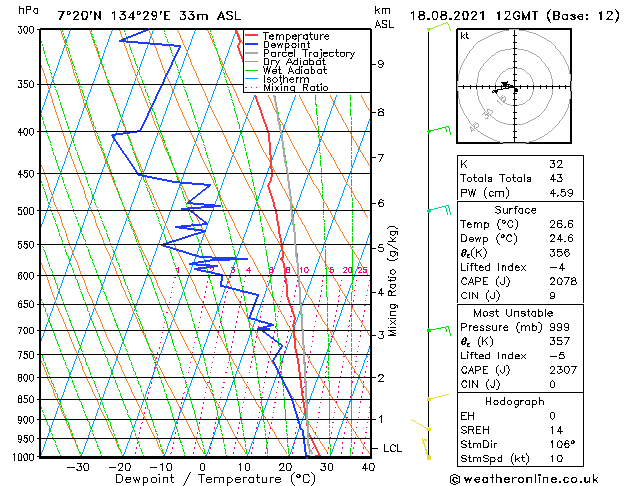Click the surface Temp value 26.6

[x=562, y=224]
